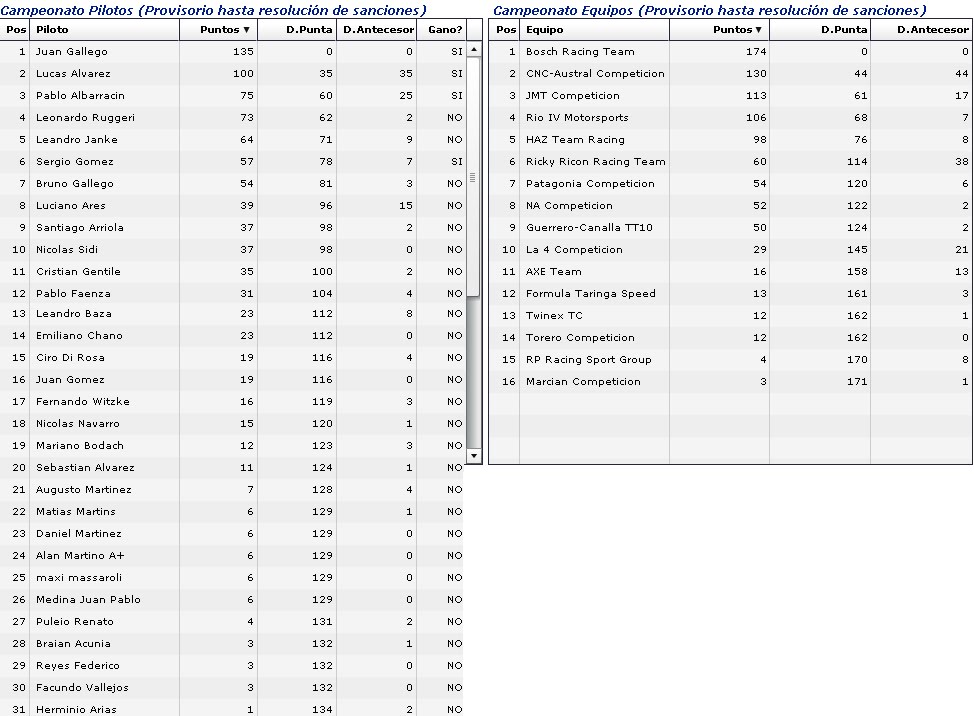The image size is (974, 716).
Task: Click the pilots table D.Antecesor header
Action: 376,30
